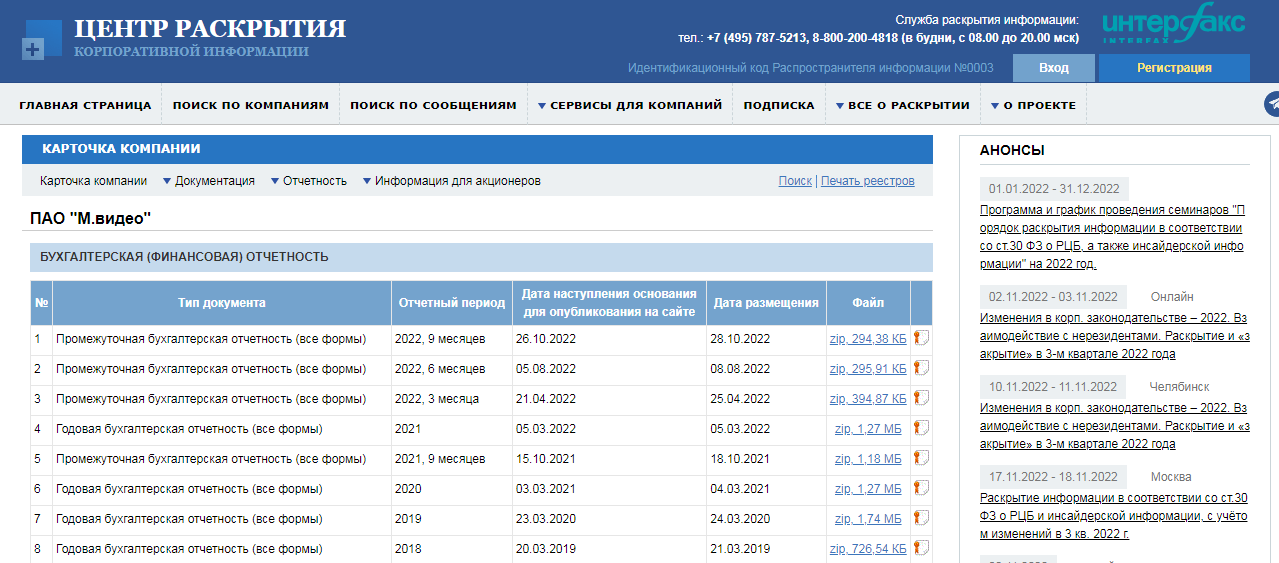Click certificate icon for 2022 9-month report
The width and height of the screenshot is (1279, 563).
click(x=921, y=339)
